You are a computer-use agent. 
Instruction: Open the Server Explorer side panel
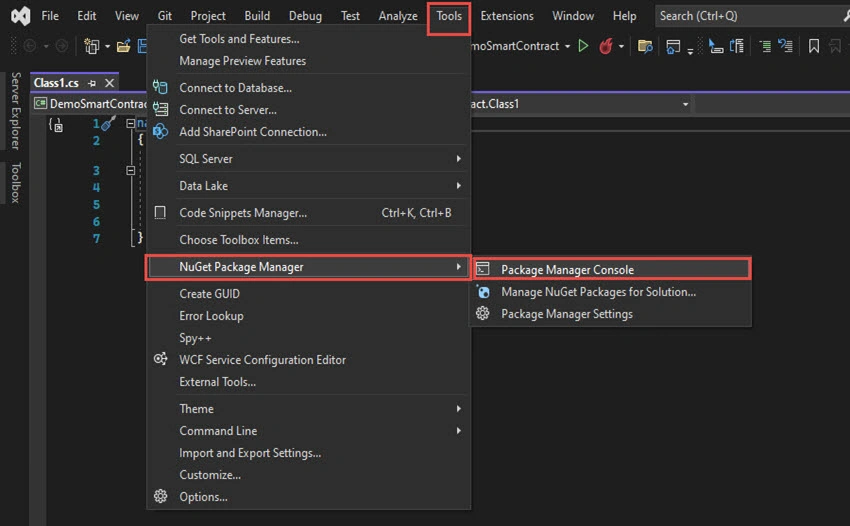(16, 111)
